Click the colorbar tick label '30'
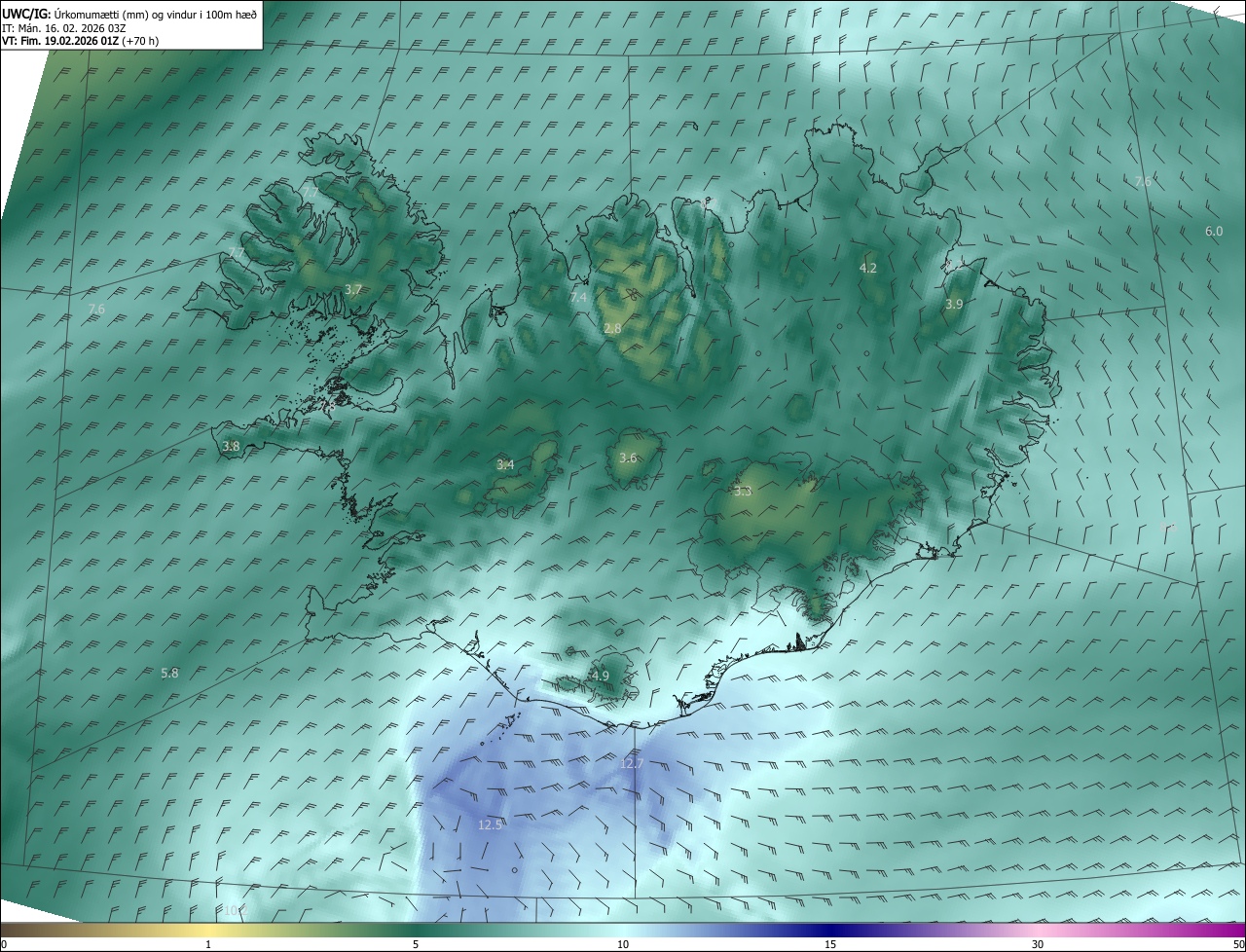The width and height of the screenshot is (1246, 952). click(x=1038, y=944)
